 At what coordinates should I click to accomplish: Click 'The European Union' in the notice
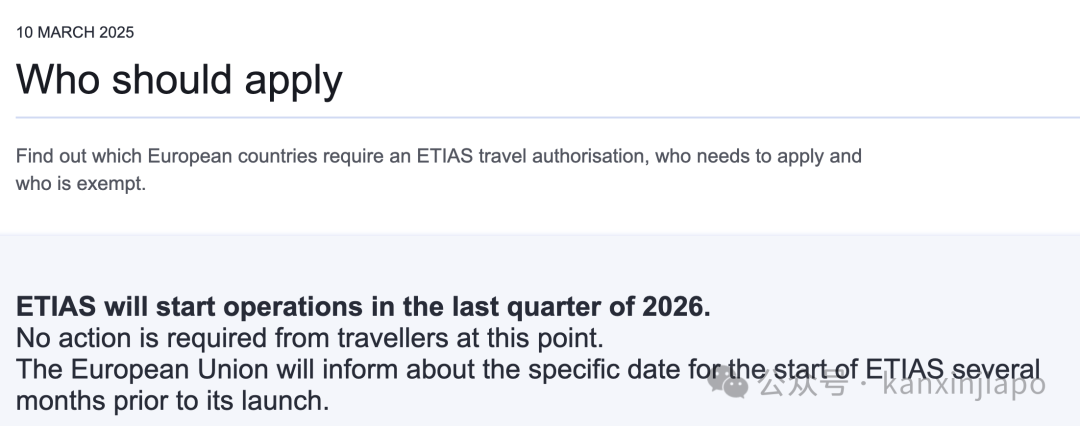coord(142,369)
